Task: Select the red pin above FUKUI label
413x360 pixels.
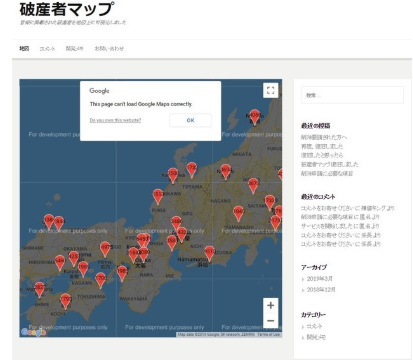Action: coord(158,197)
